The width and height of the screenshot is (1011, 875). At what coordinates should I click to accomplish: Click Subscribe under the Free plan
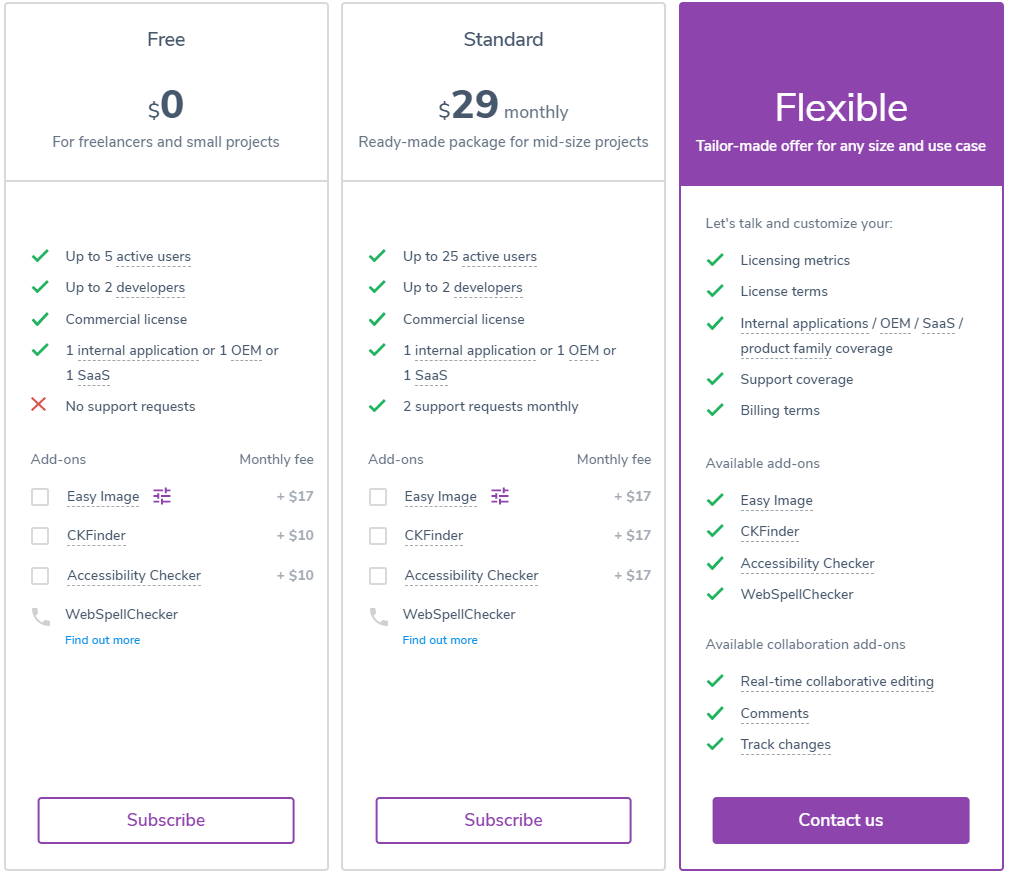click(x=165, y=820)
